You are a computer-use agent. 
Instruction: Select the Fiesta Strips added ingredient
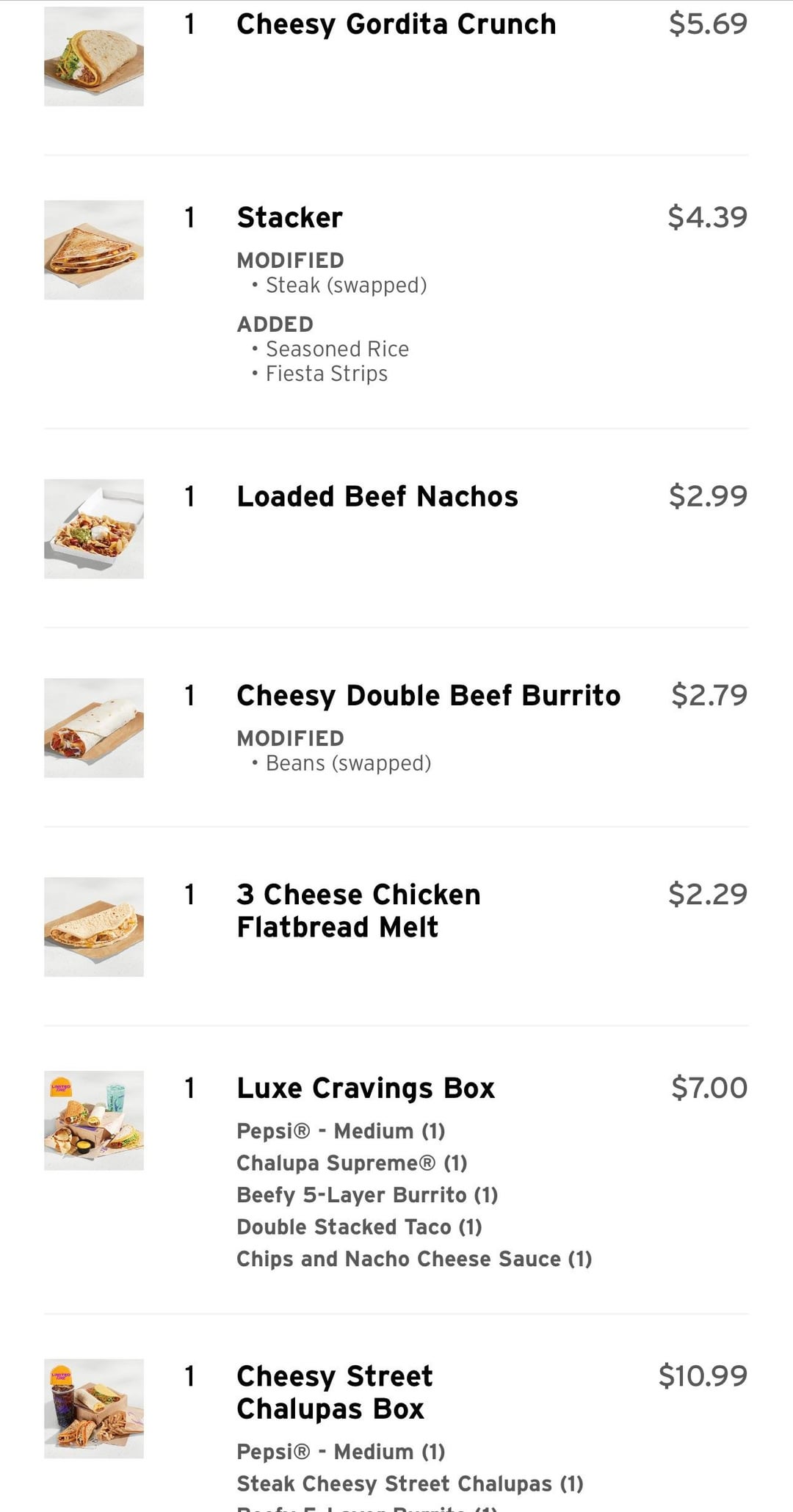(326, 374)
